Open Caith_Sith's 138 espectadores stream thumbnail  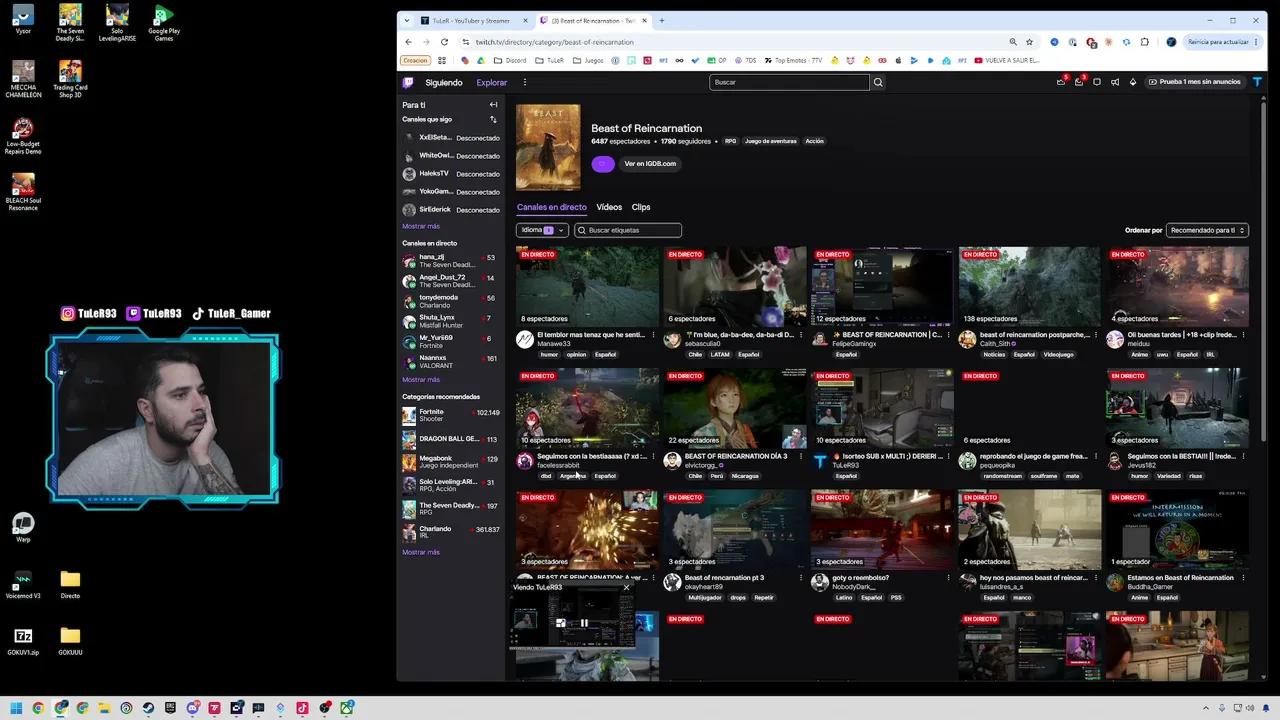1029,286
